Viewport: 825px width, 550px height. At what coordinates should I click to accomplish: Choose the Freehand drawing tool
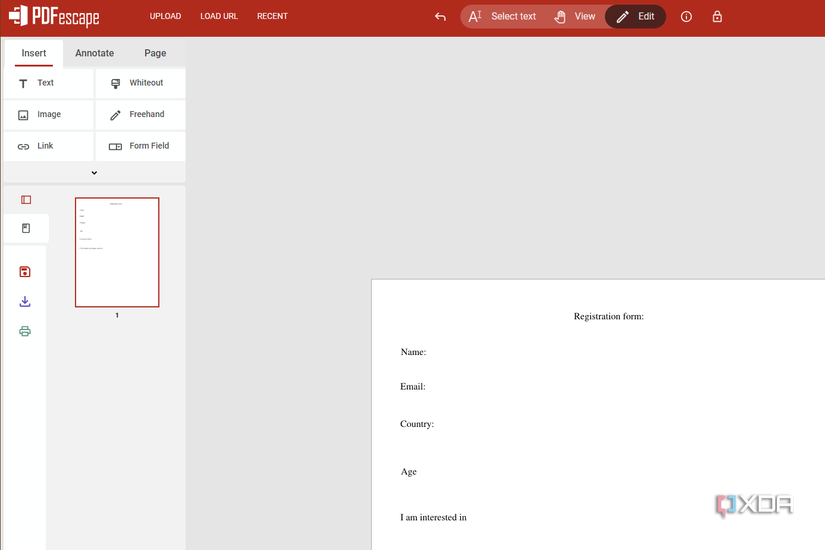(x=140, y=115)
